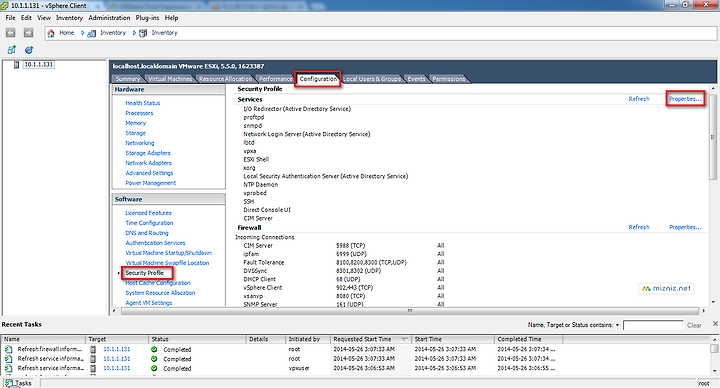Click the Inventory breadcrumb dropdown arrow

coord(134,33)
